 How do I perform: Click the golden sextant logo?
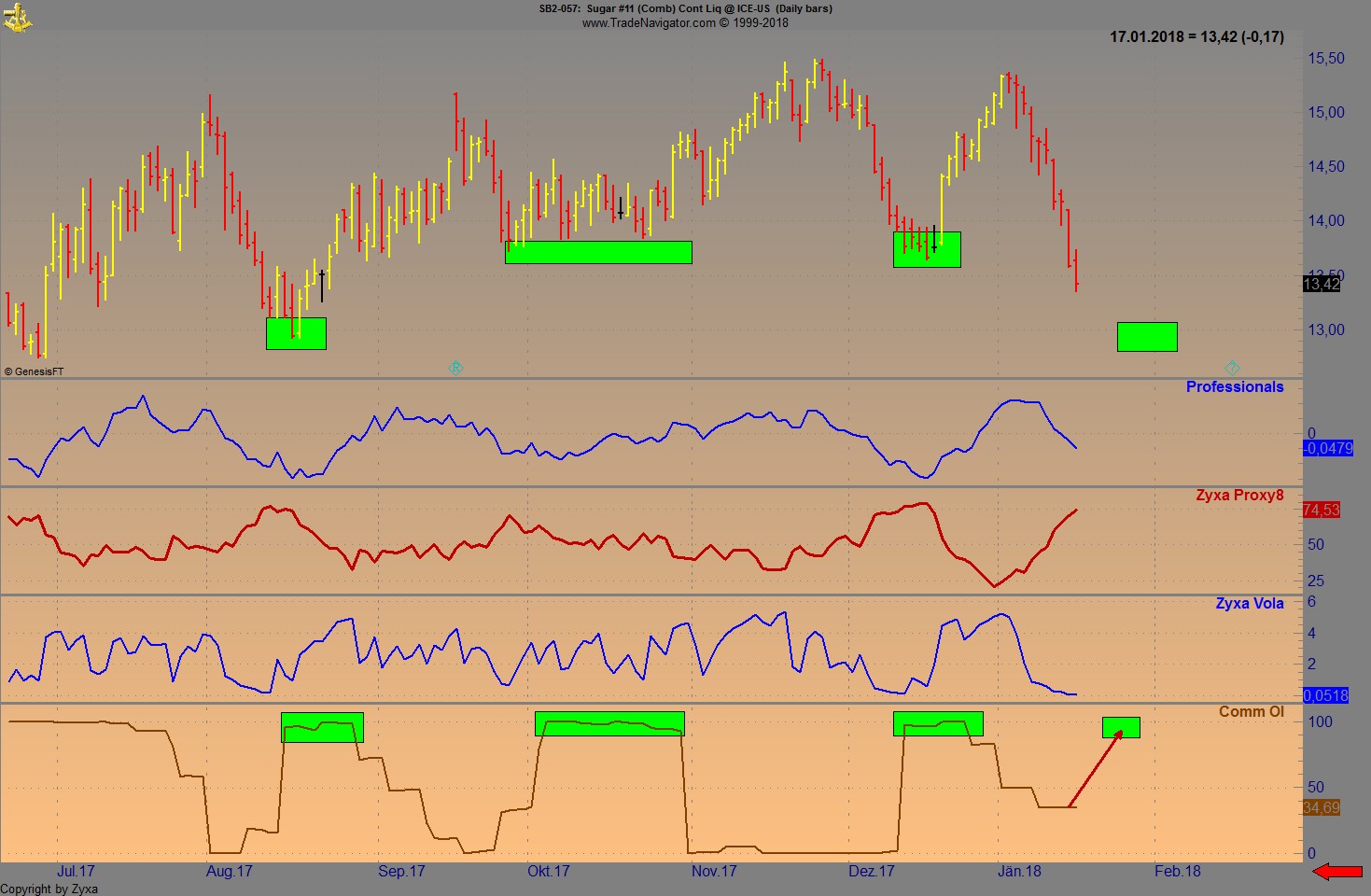pyautogui.click(x=19, y=17)
